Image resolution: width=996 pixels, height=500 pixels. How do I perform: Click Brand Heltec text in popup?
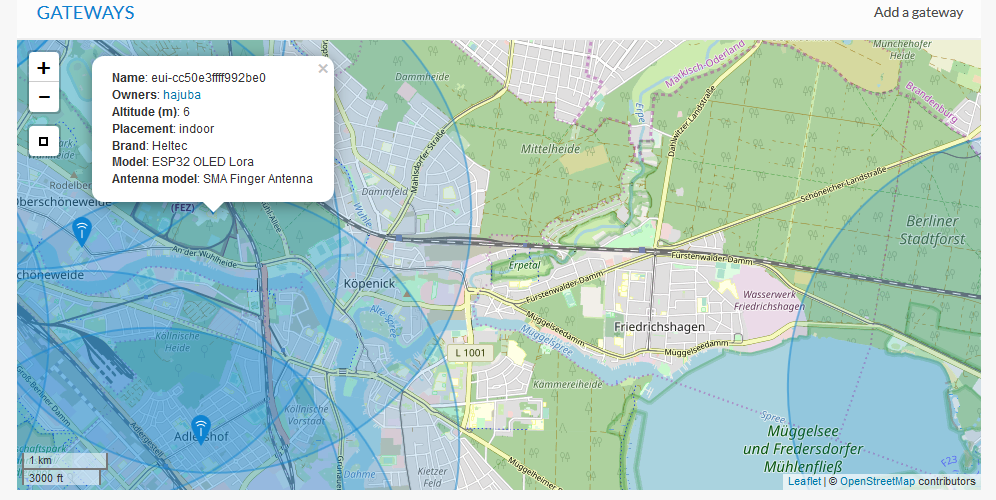[149, 145]
